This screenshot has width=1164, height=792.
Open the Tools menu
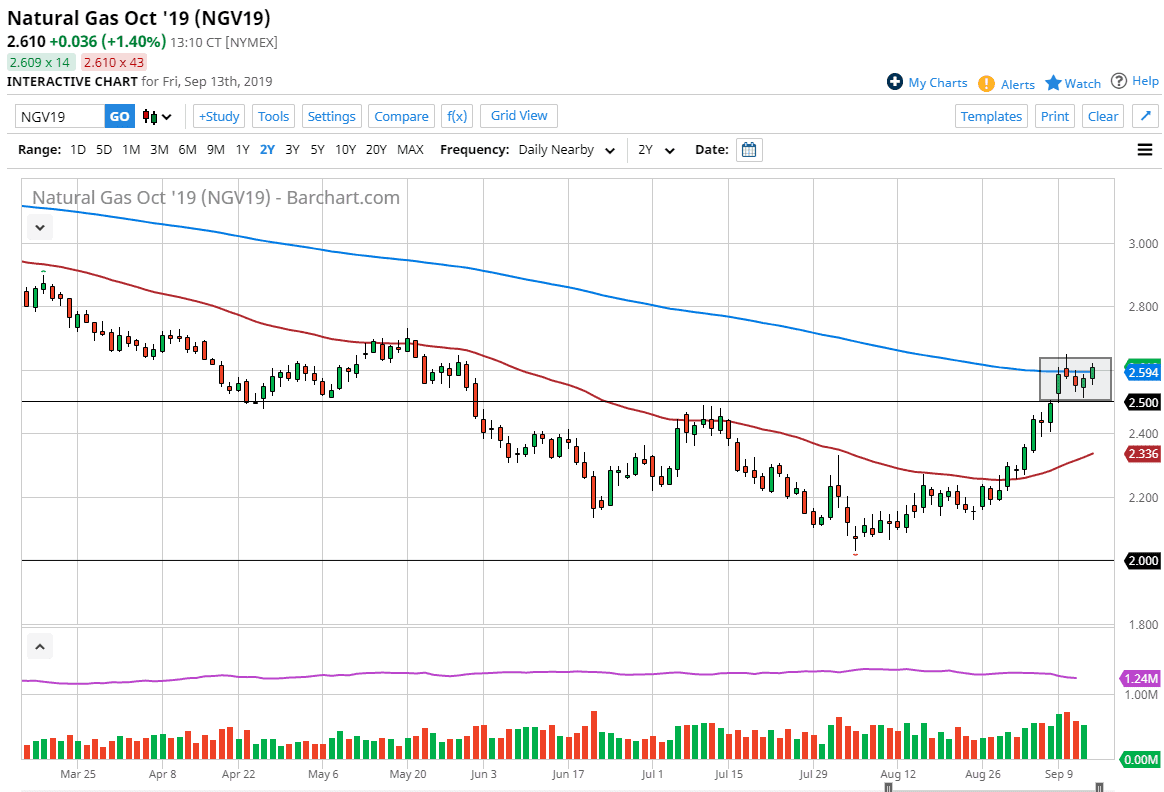[x=273, y=116]
